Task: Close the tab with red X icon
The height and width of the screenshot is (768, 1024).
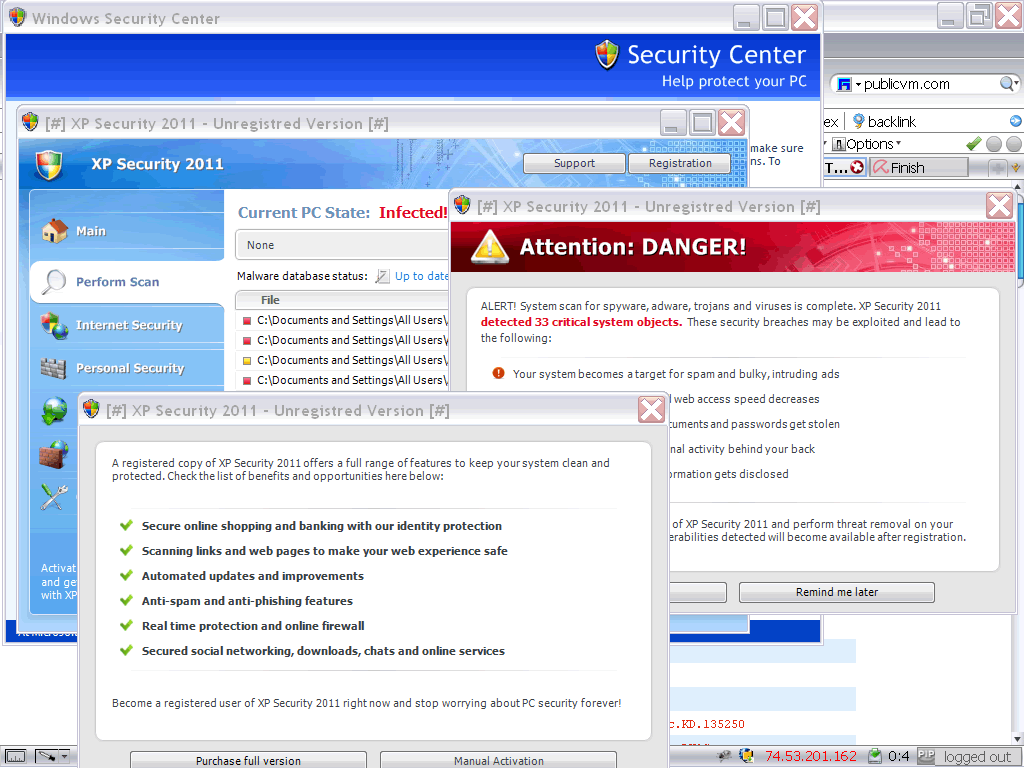Action: tap(857, 167)
